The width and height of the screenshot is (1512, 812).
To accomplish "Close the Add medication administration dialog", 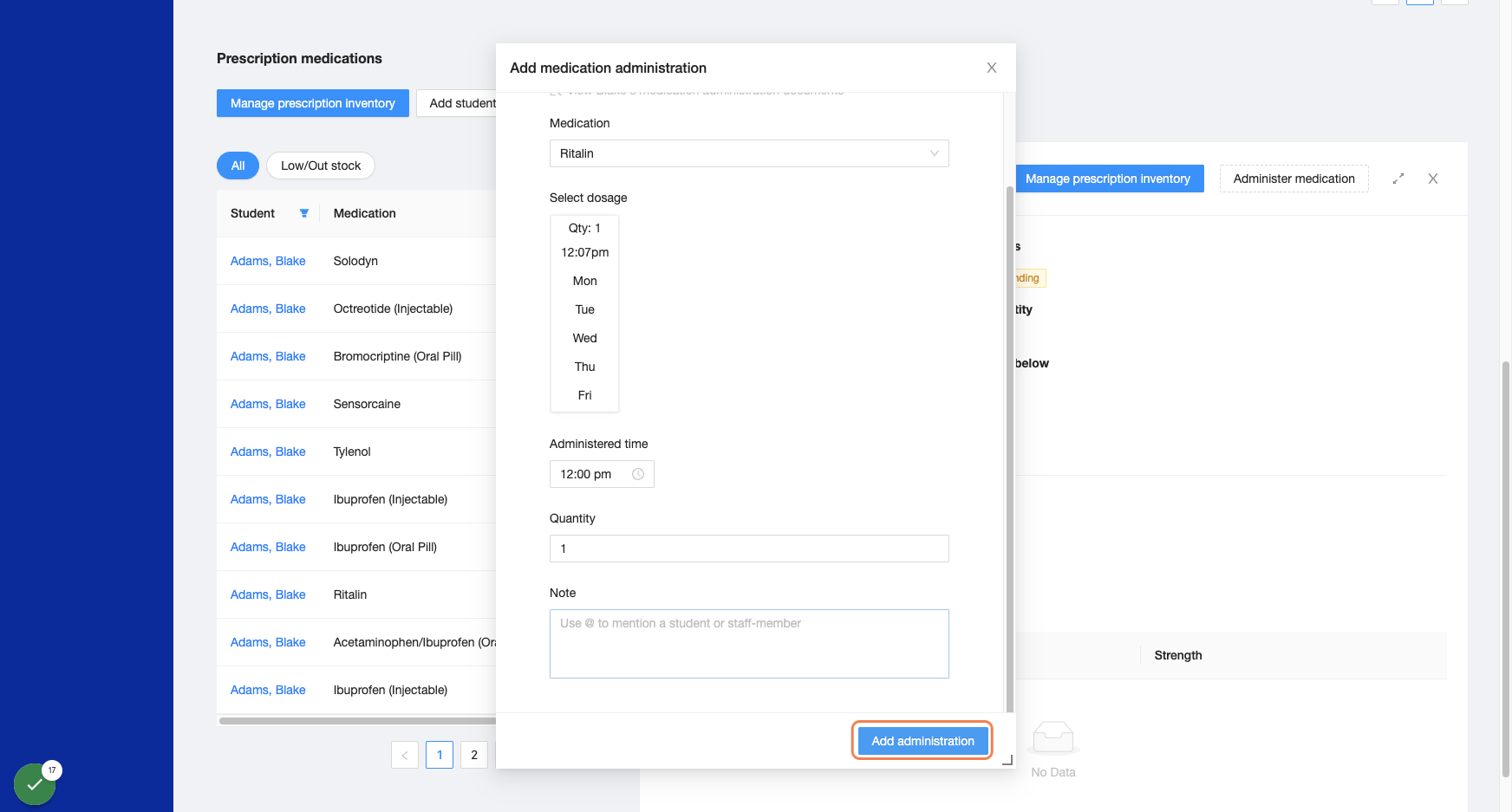I will point(992,68).
